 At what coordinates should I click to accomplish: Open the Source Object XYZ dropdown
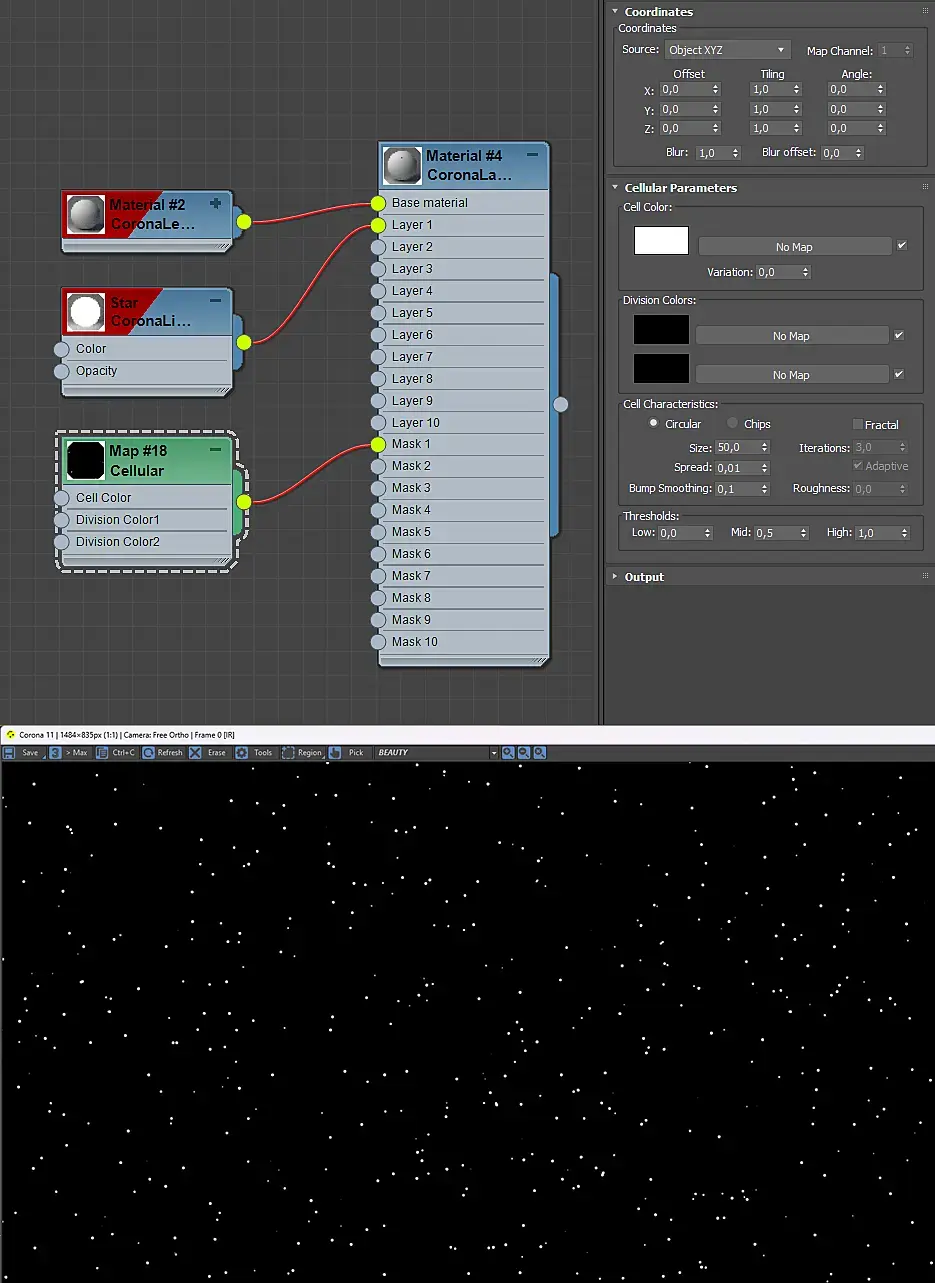(727, 50)
